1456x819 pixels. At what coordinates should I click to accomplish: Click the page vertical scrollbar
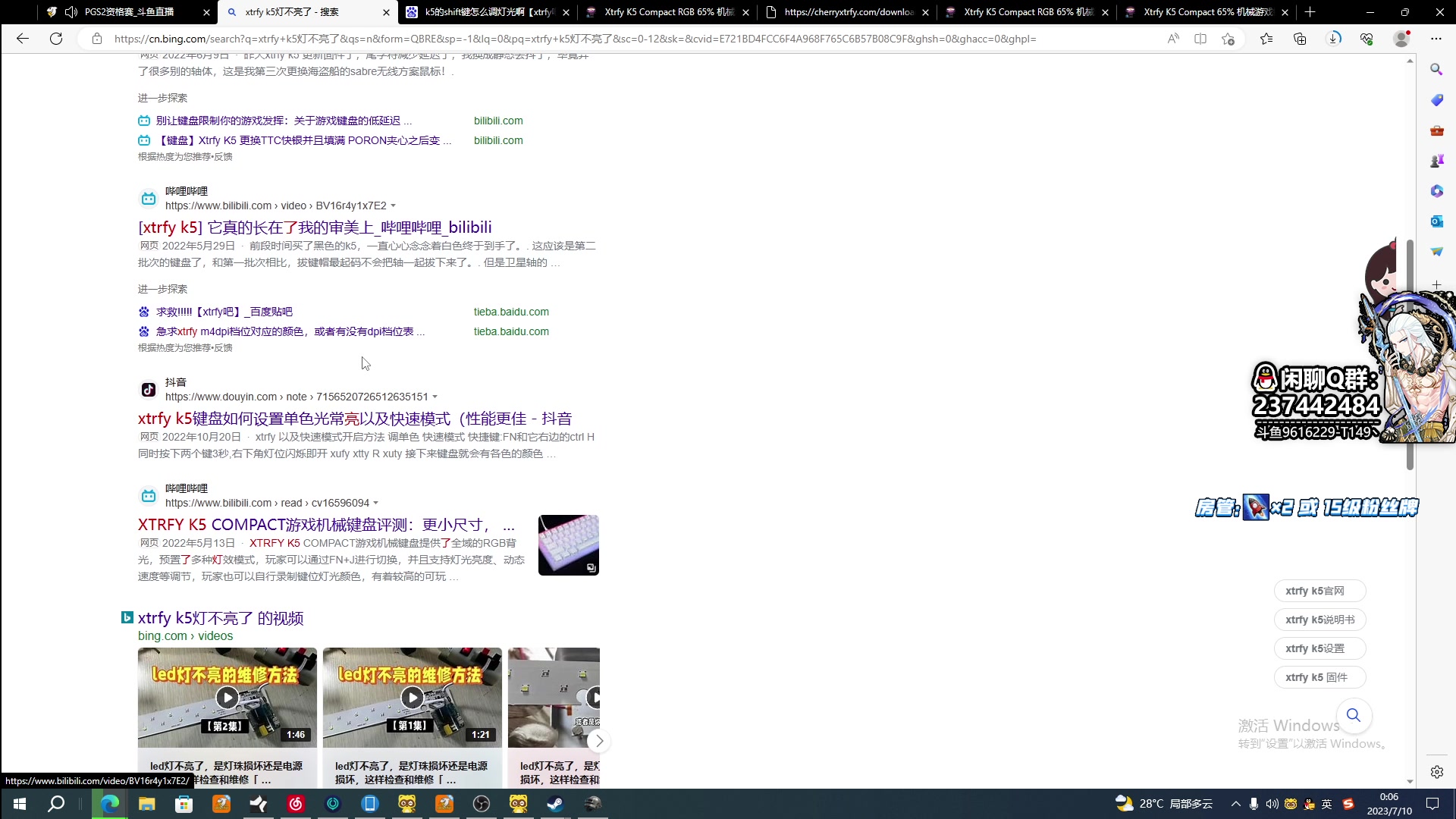coord(1410,355)
